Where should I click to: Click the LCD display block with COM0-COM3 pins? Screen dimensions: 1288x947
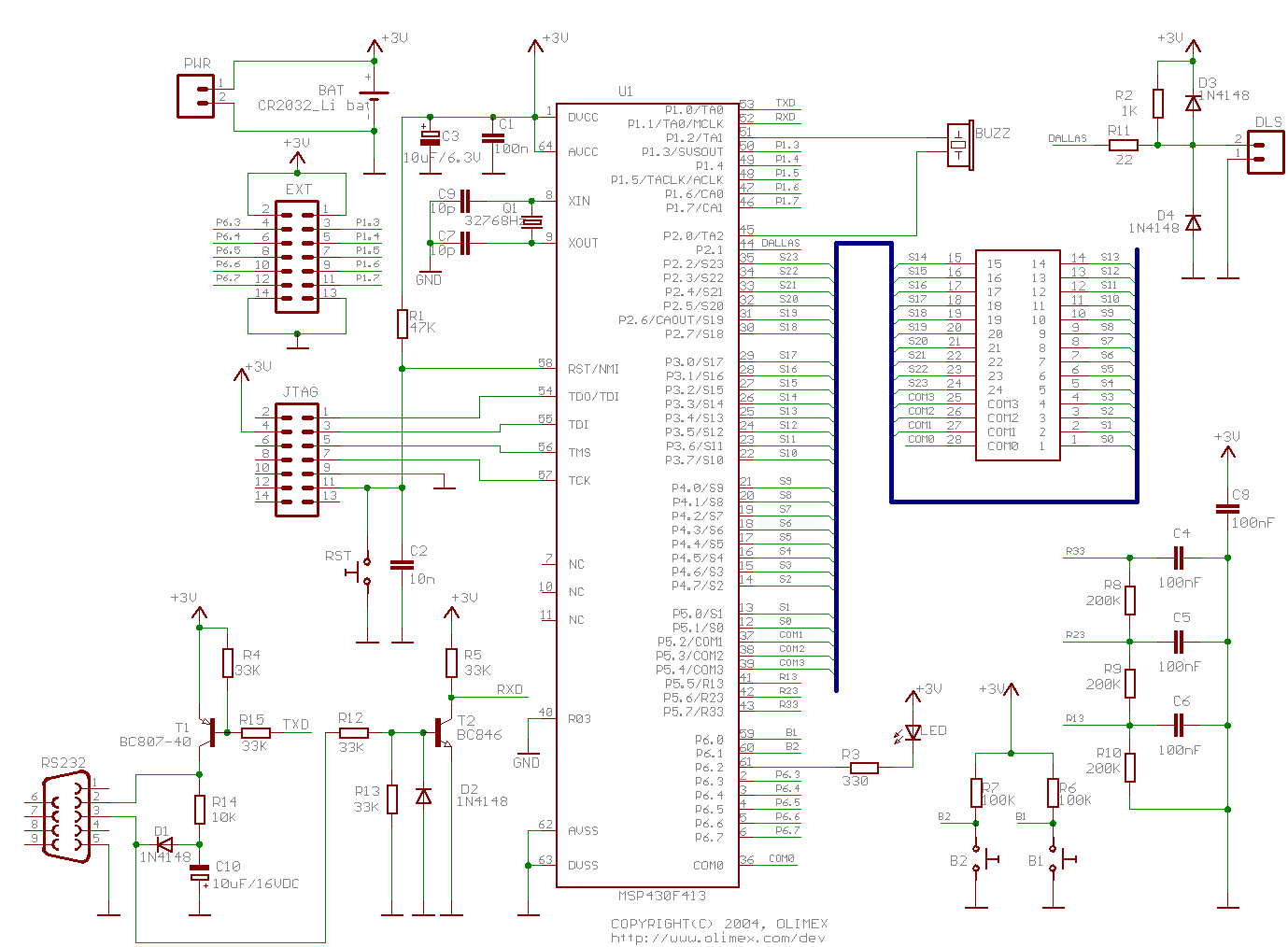1017,355
